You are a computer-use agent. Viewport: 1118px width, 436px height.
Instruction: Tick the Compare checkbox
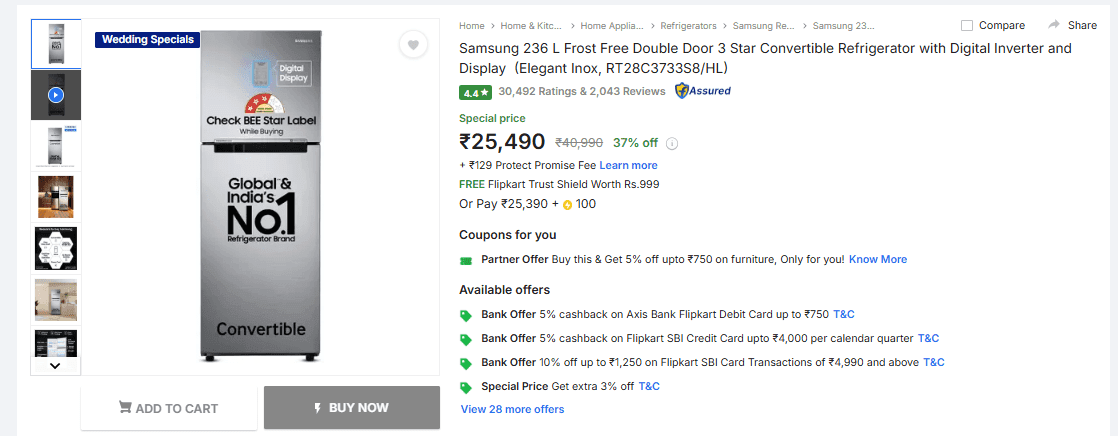[x=967, y=25]
